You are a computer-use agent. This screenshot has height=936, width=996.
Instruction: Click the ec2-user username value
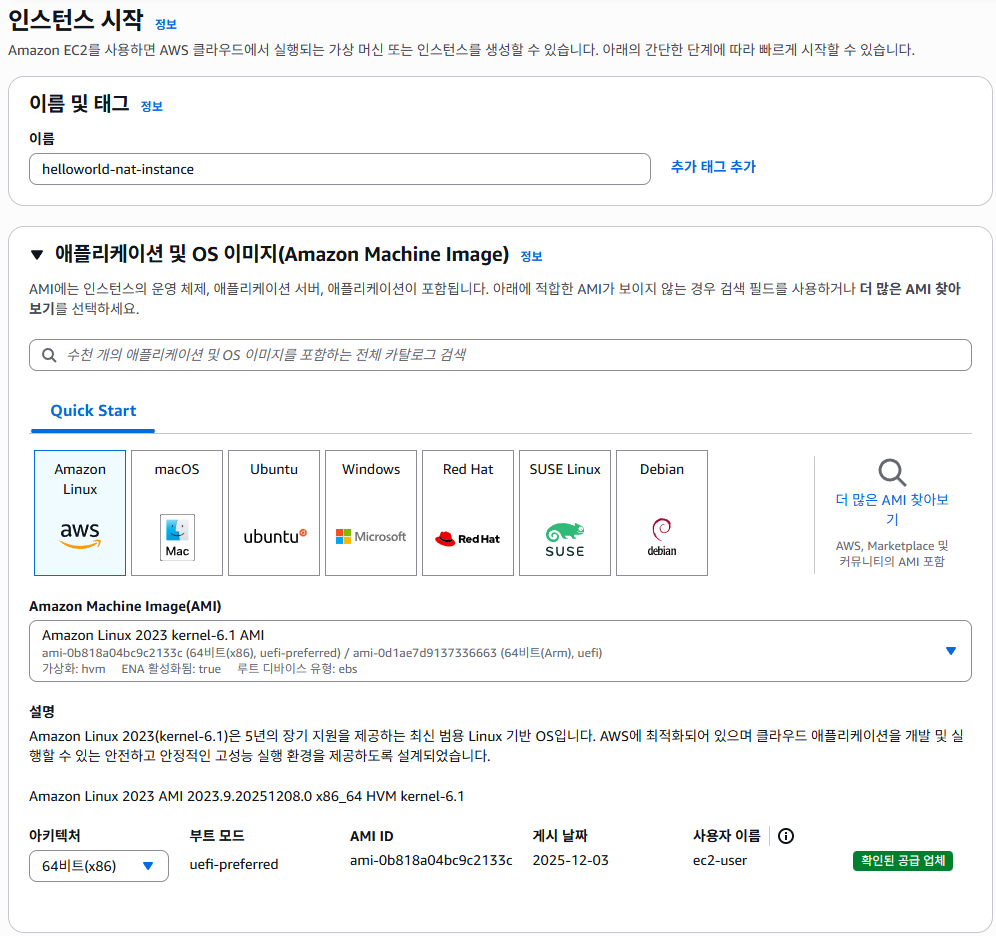click(x=720, y=860)
